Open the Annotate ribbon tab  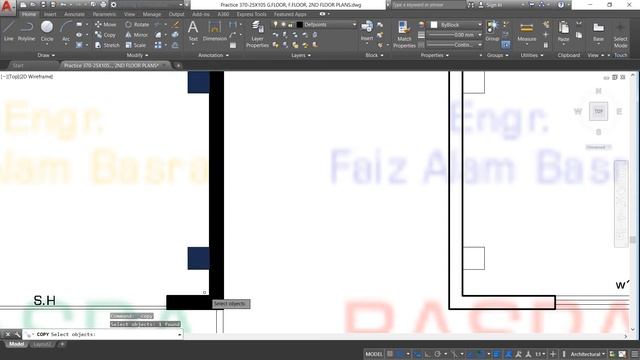[74, 14]
